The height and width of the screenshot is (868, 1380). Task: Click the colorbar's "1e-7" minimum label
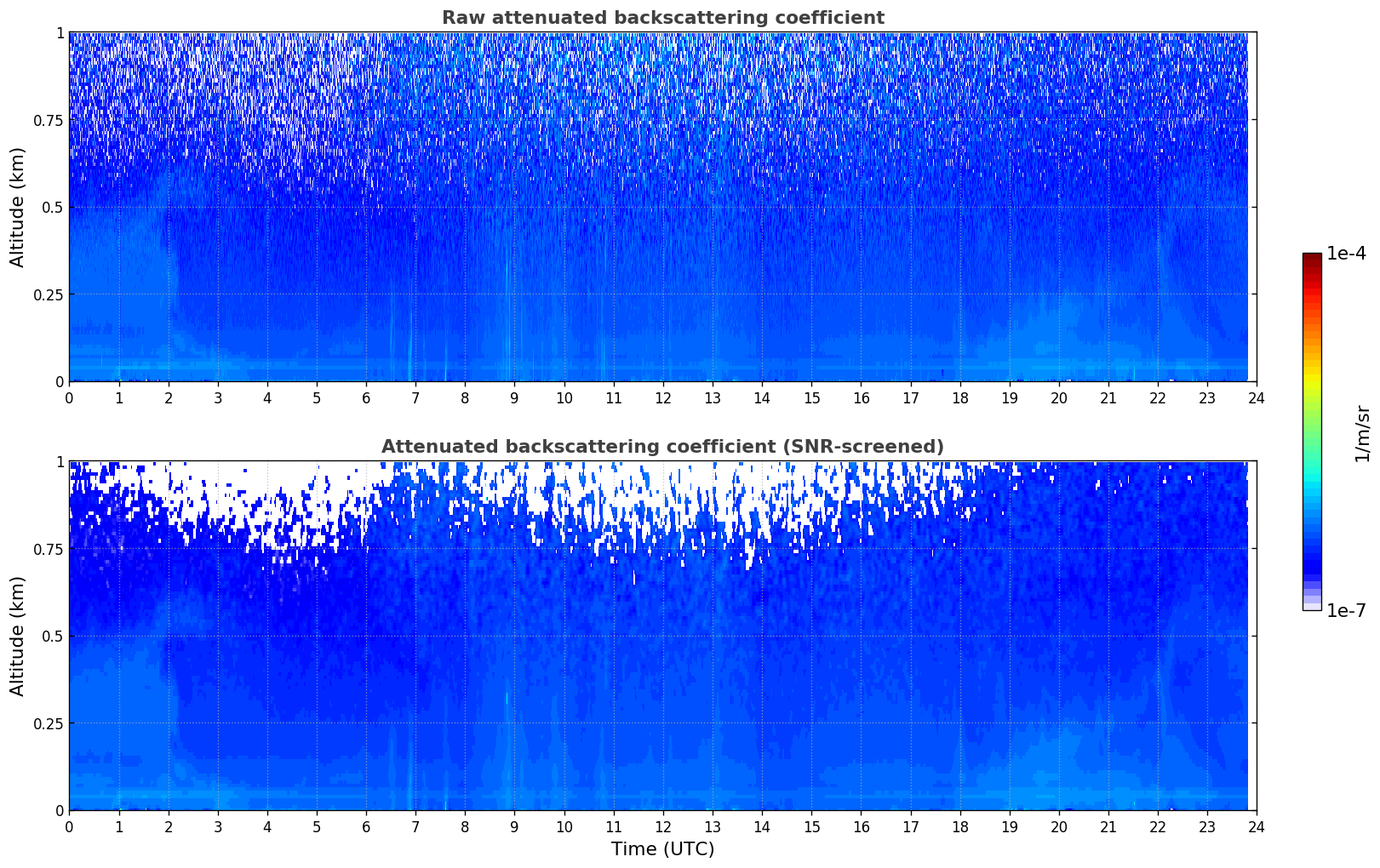(1346, 610)
